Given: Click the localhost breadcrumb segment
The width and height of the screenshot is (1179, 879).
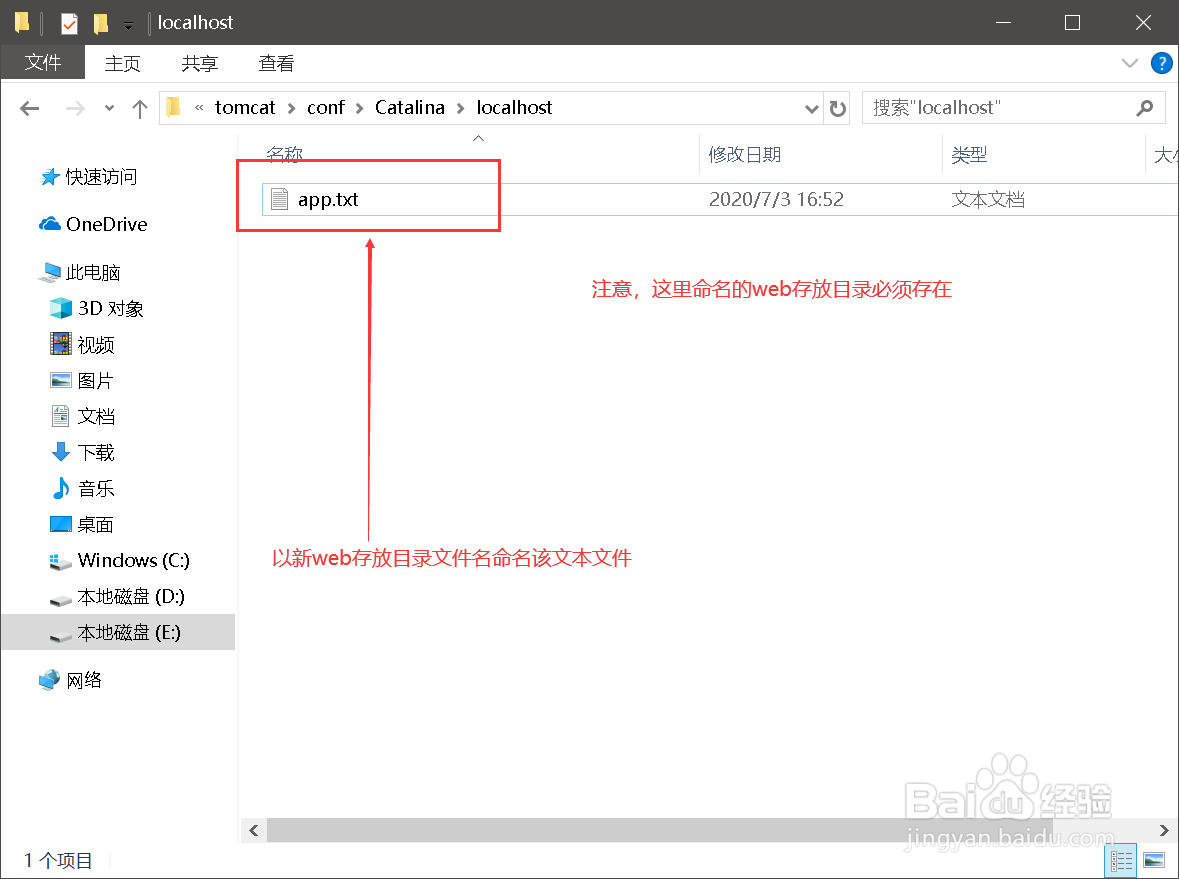Looking at the screenshot, I should point(514,108).
